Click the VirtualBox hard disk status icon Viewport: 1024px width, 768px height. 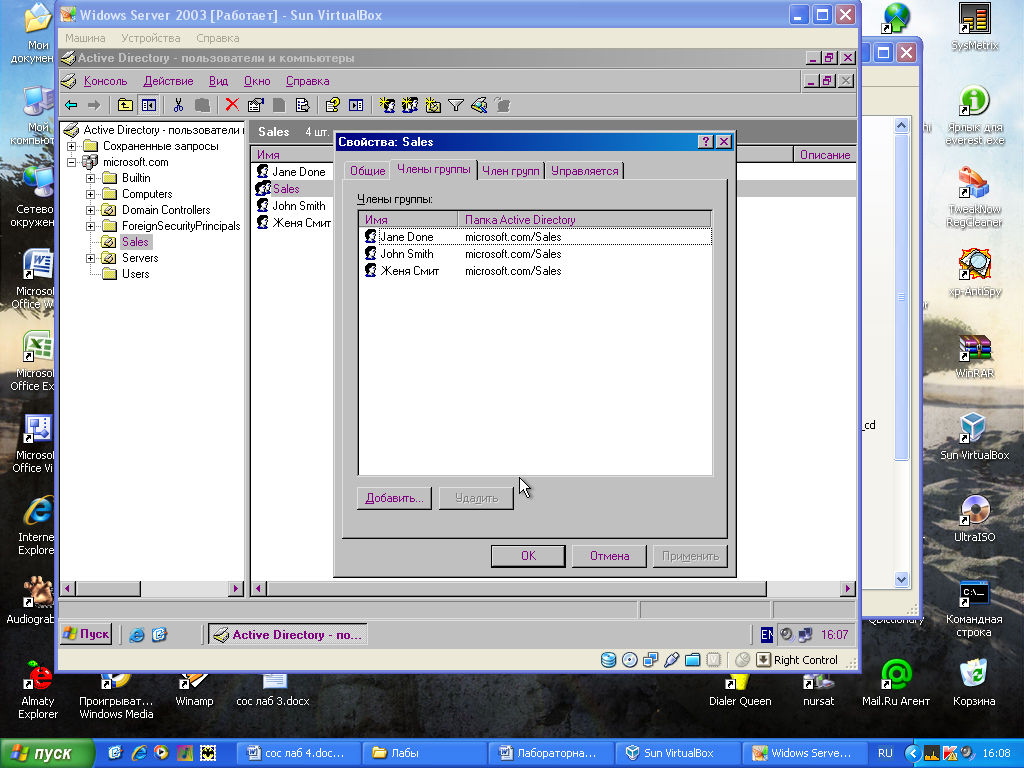point(608,660)
